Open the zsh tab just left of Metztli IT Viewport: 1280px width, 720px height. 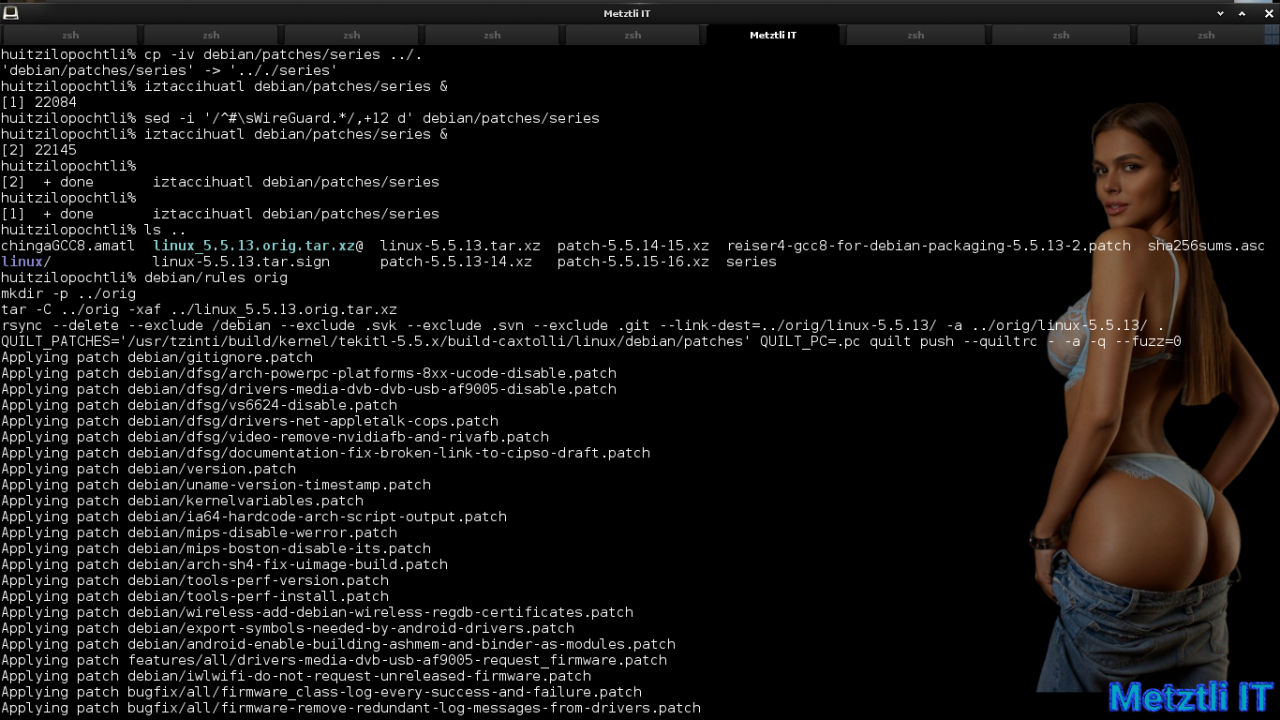(x=633, y=35)
